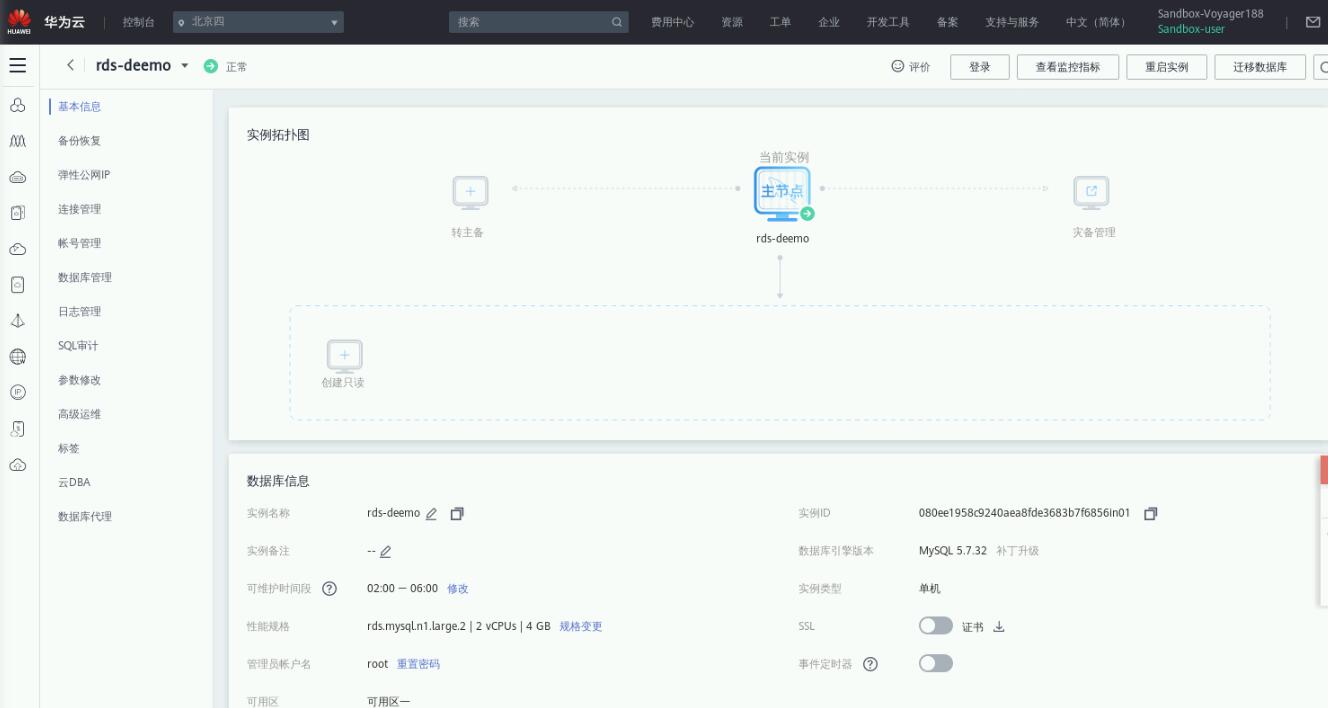Click 修改 maintenance window link
The width and height of the screenshot is (1328, 708).
coord(458,589)
